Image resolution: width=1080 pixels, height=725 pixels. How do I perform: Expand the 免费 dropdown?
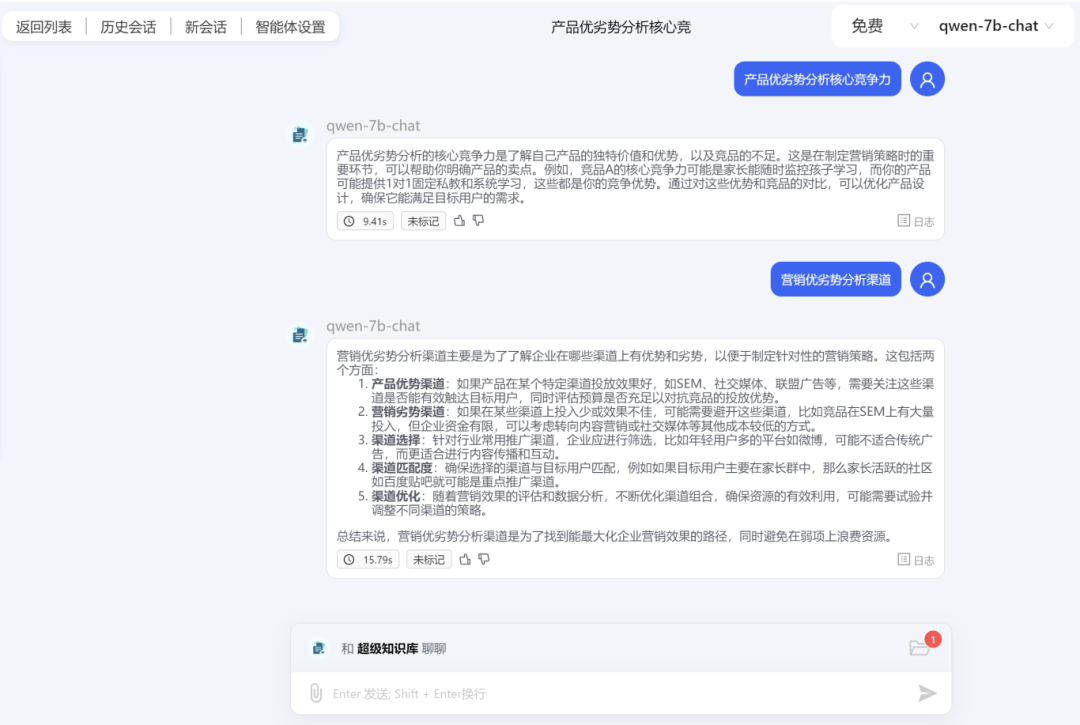pyautogui.click(x=884, y=26)
